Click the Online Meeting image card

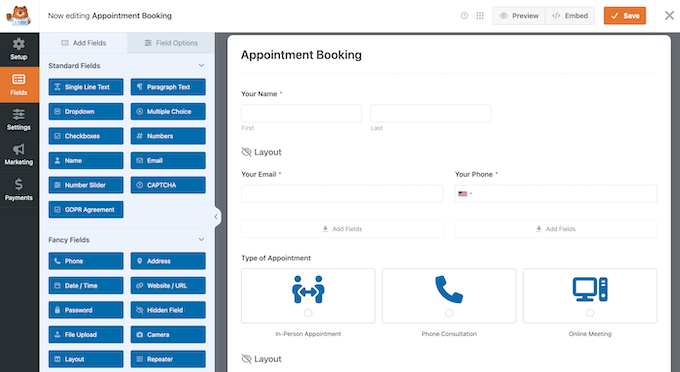pos(590,296)
